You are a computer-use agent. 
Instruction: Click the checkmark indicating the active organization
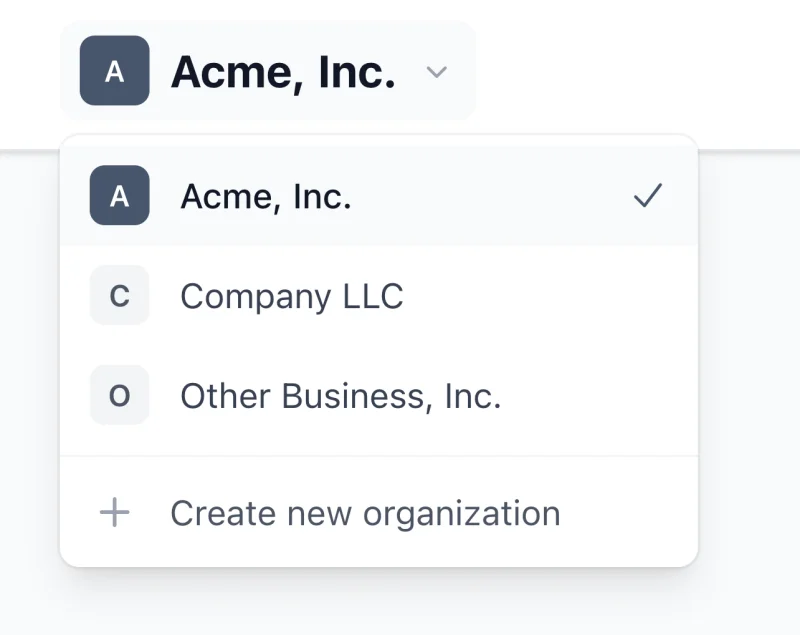tap(650, 196)
